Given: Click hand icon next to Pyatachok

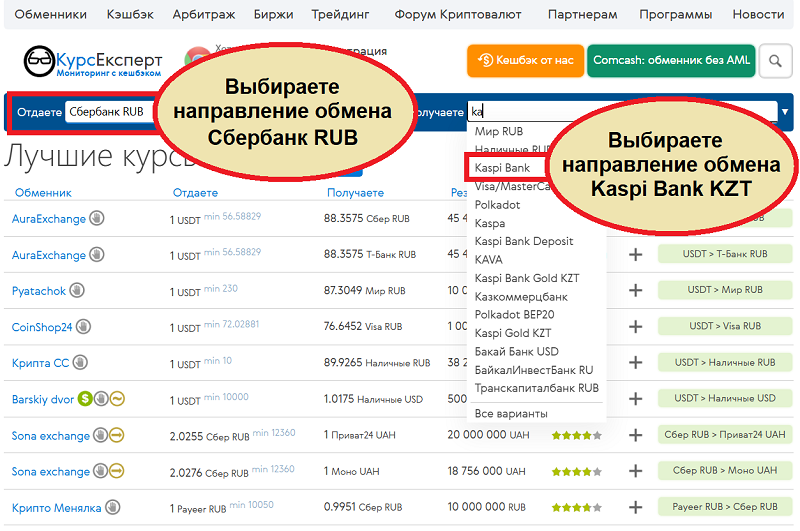Looking at the screenshot, I should tap(77, 290).
